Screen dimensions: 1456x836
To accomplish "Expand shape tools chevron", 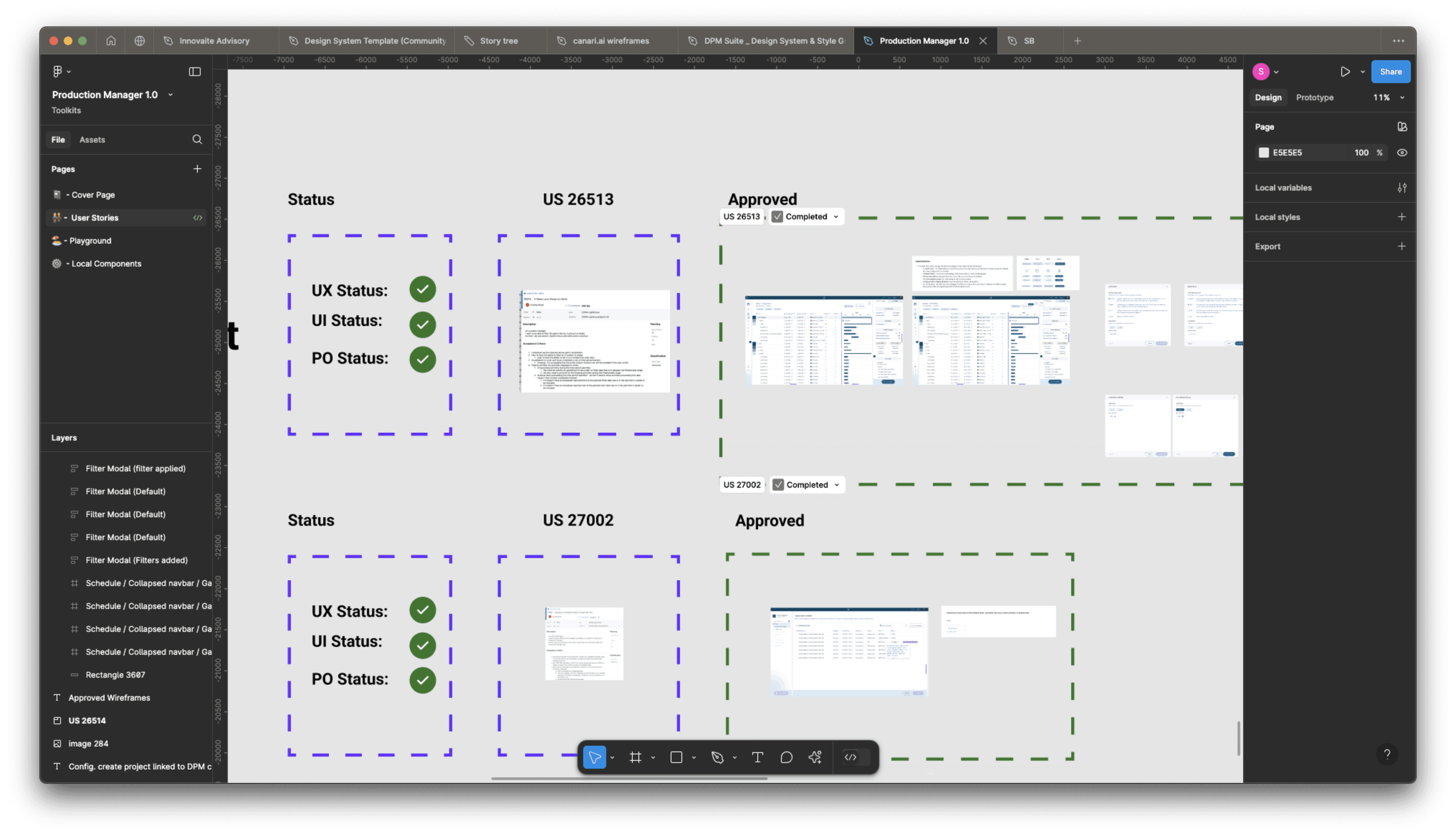I will click(x=694, y=758).
